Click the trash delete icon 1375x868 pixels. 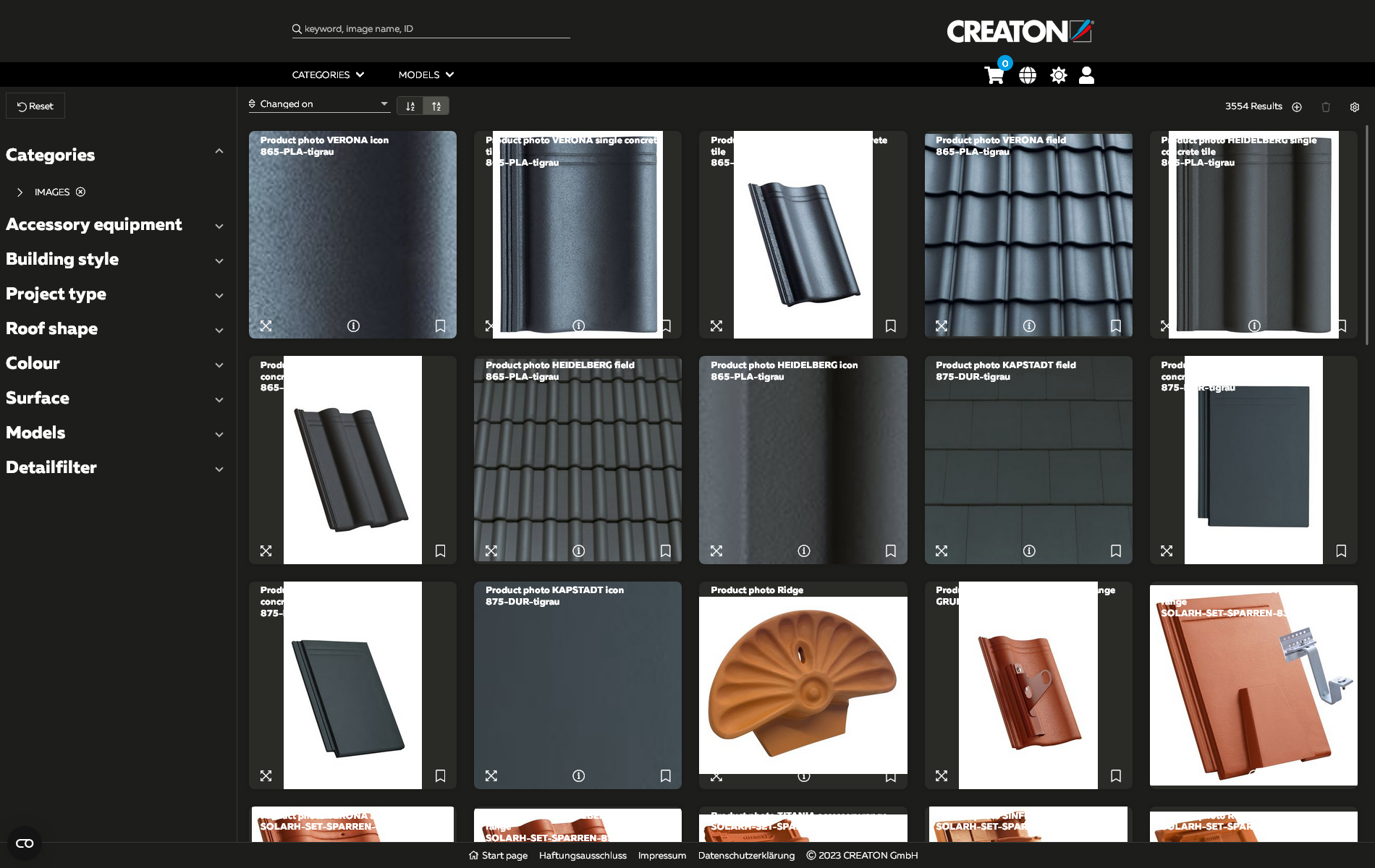1326,107
